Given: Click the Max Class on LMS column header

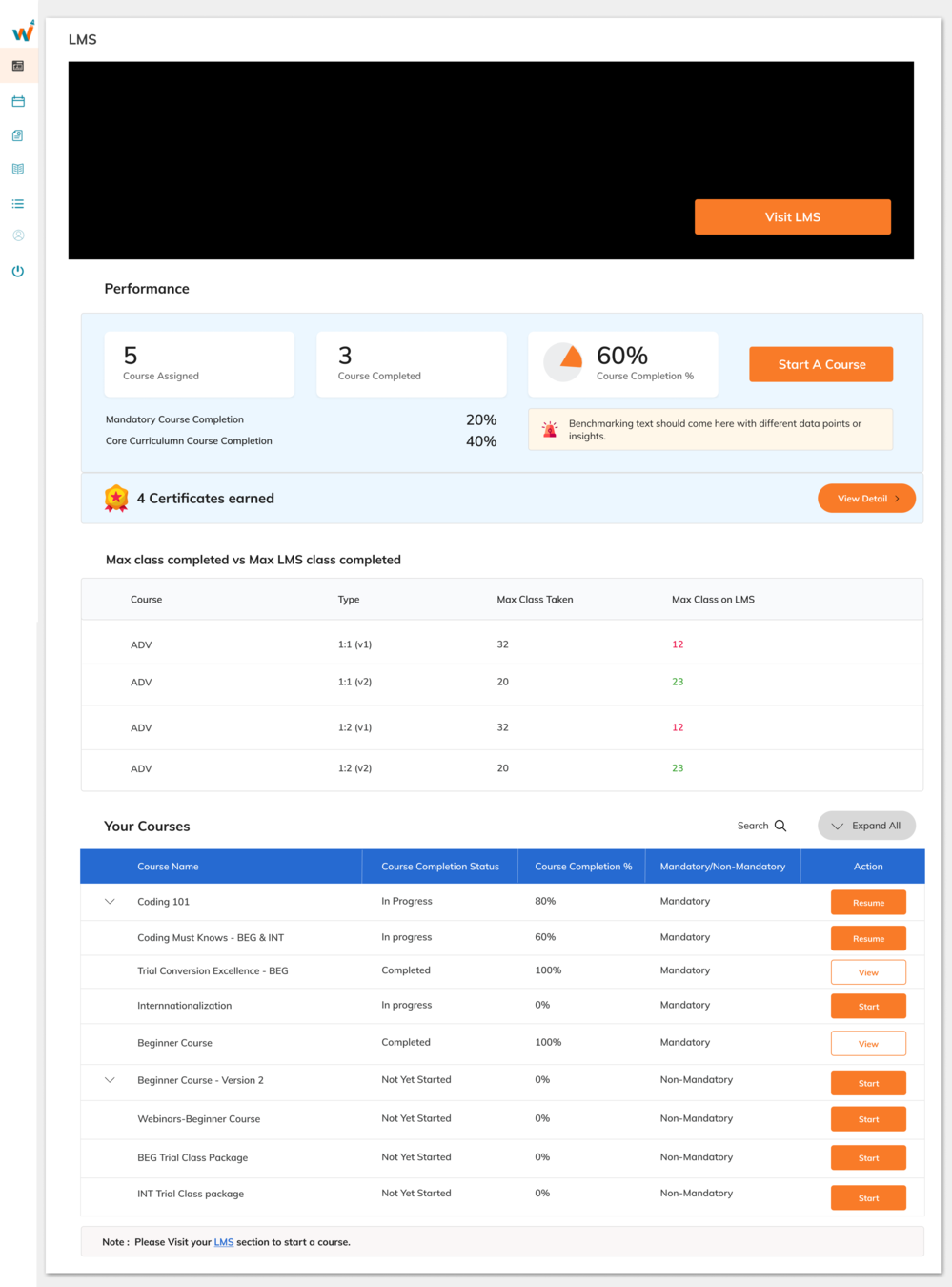Looking at the screenshot, I should (713, 600).
